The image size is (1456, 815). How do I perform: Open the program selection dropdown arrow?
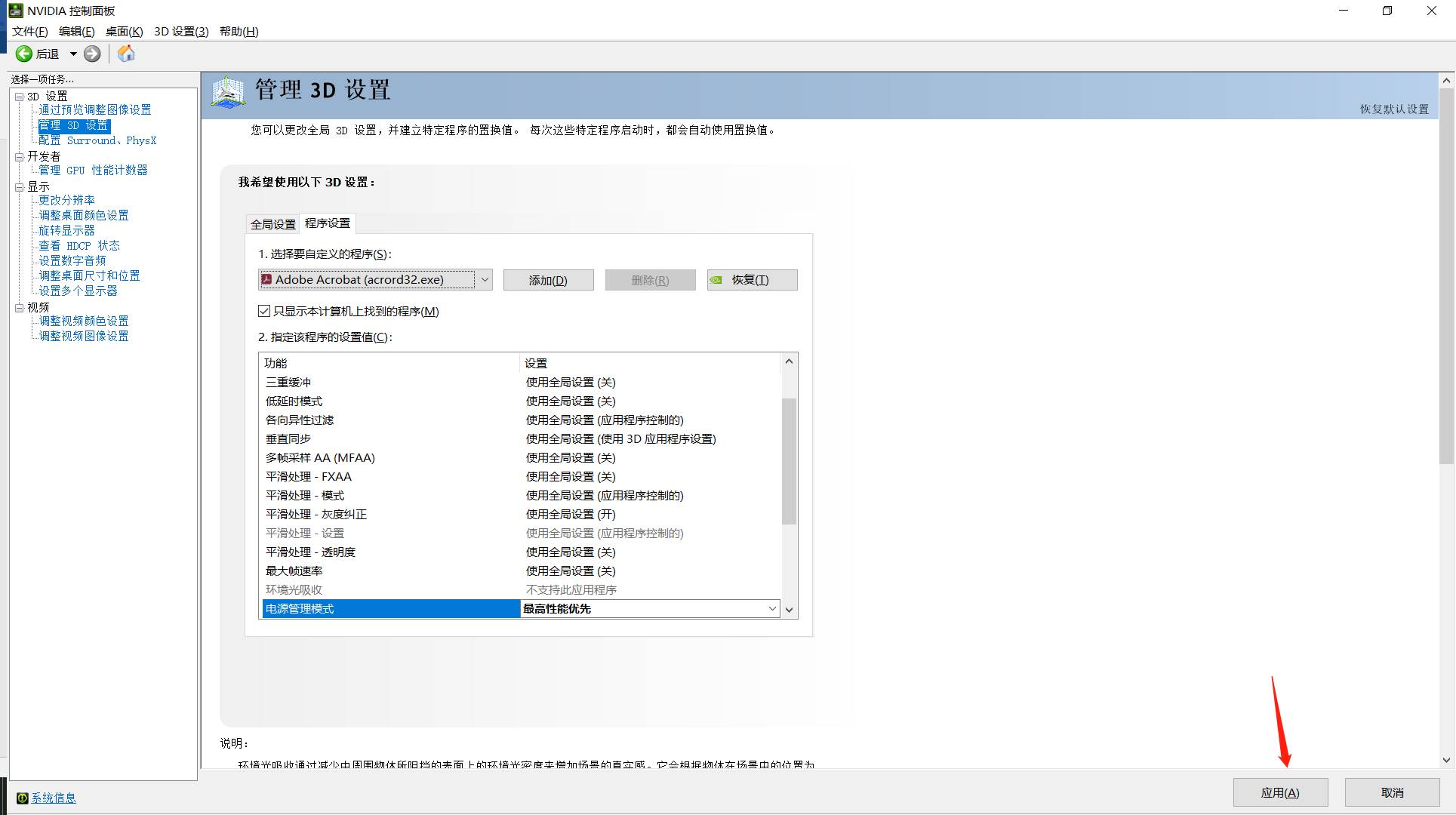tap(485, 280)
